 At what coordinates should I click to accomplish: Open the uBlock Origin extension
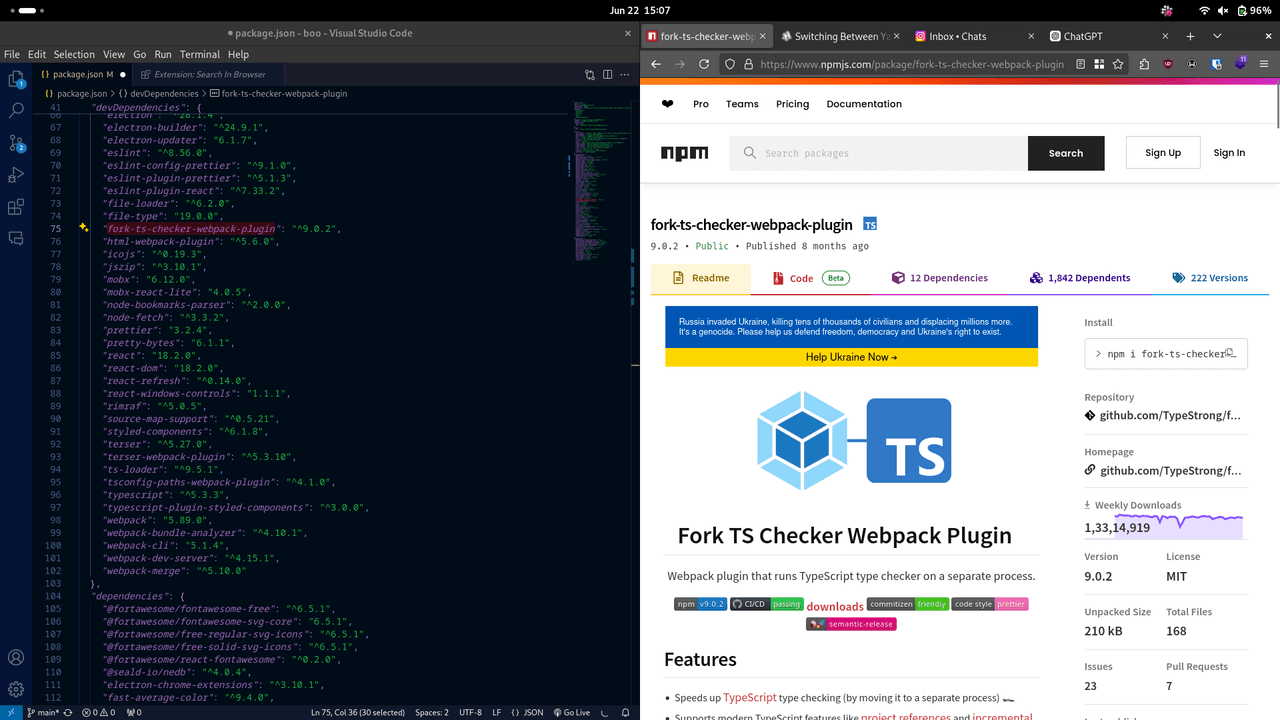(1168, 64)
